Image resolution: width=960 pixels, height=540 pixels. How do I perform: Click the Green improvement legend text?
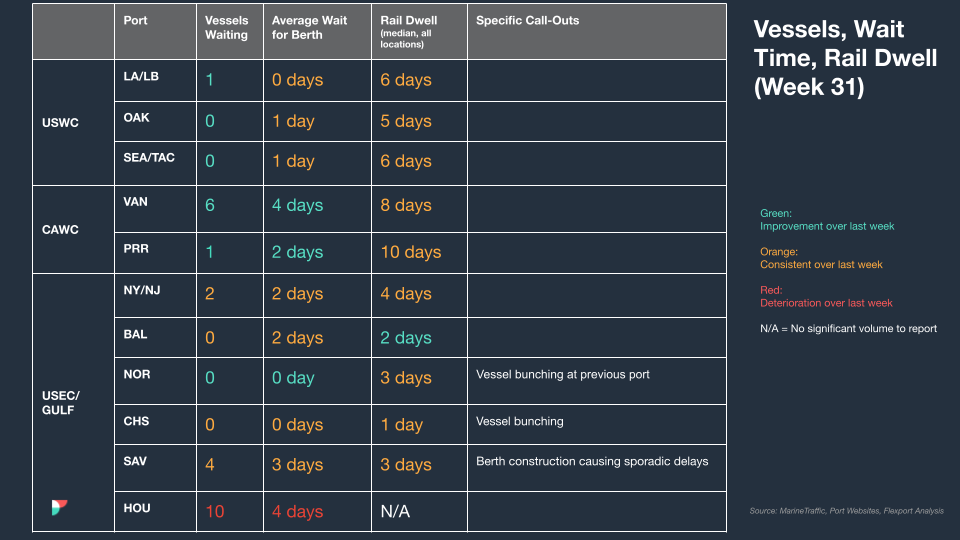827,220
